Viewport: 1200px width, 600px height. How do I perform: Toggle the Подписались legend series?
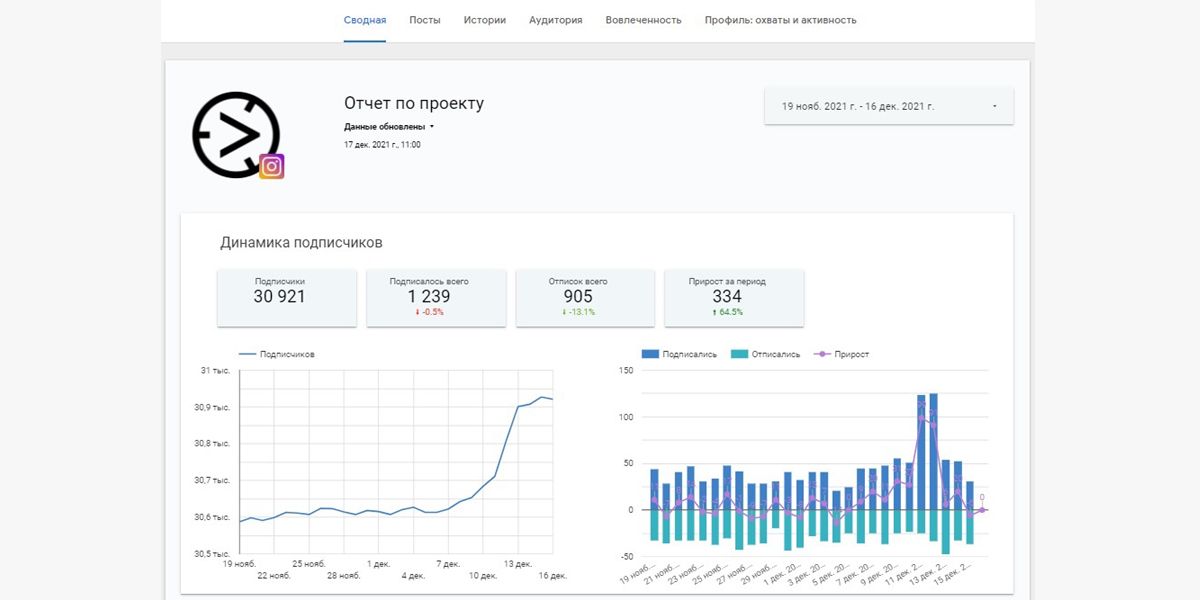pos(678,354)
